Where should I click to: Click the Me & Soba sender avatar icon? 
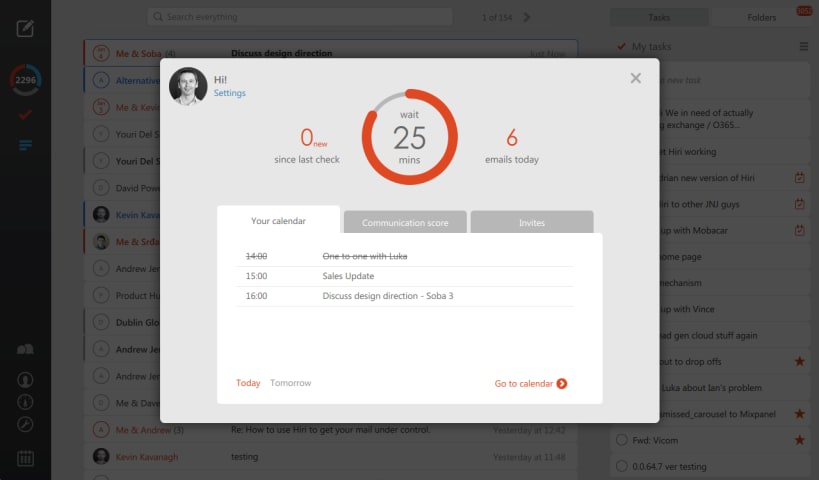(101, 53)
